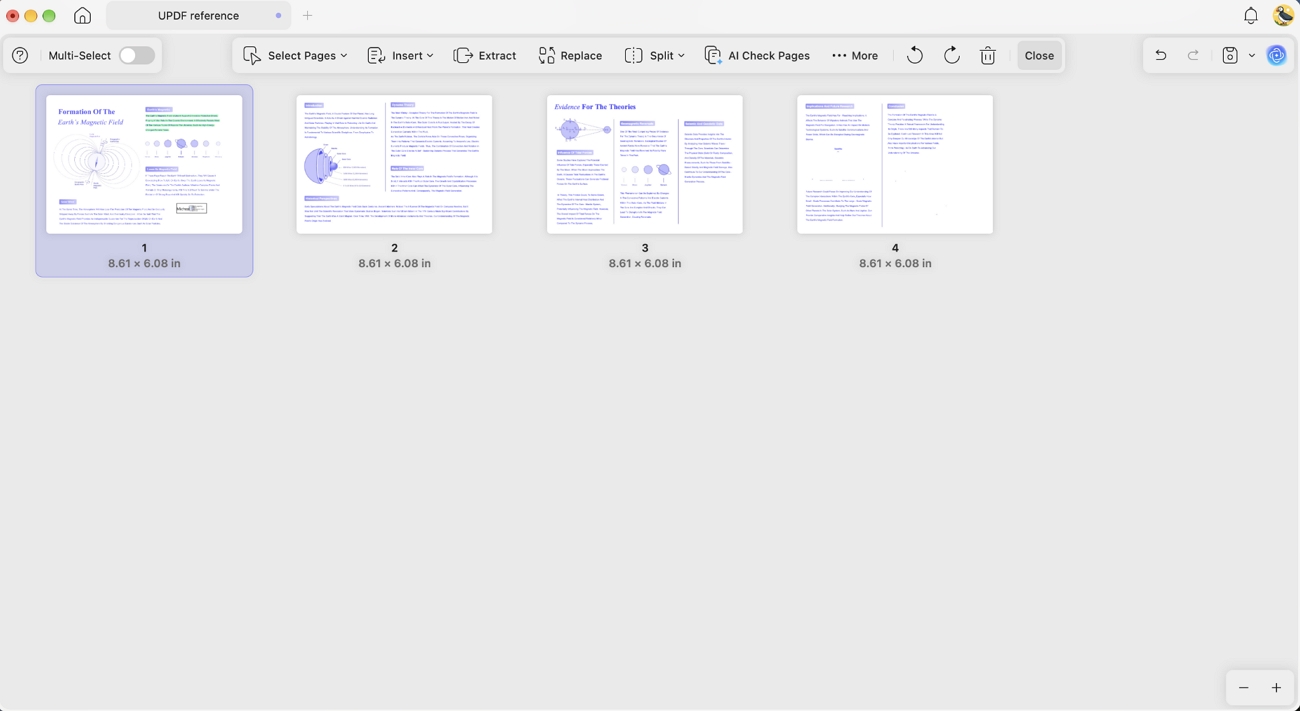Zoom out thumbnails with minus
The height and width of the screenshot is (711, 1300).
tap(1244, 688)
